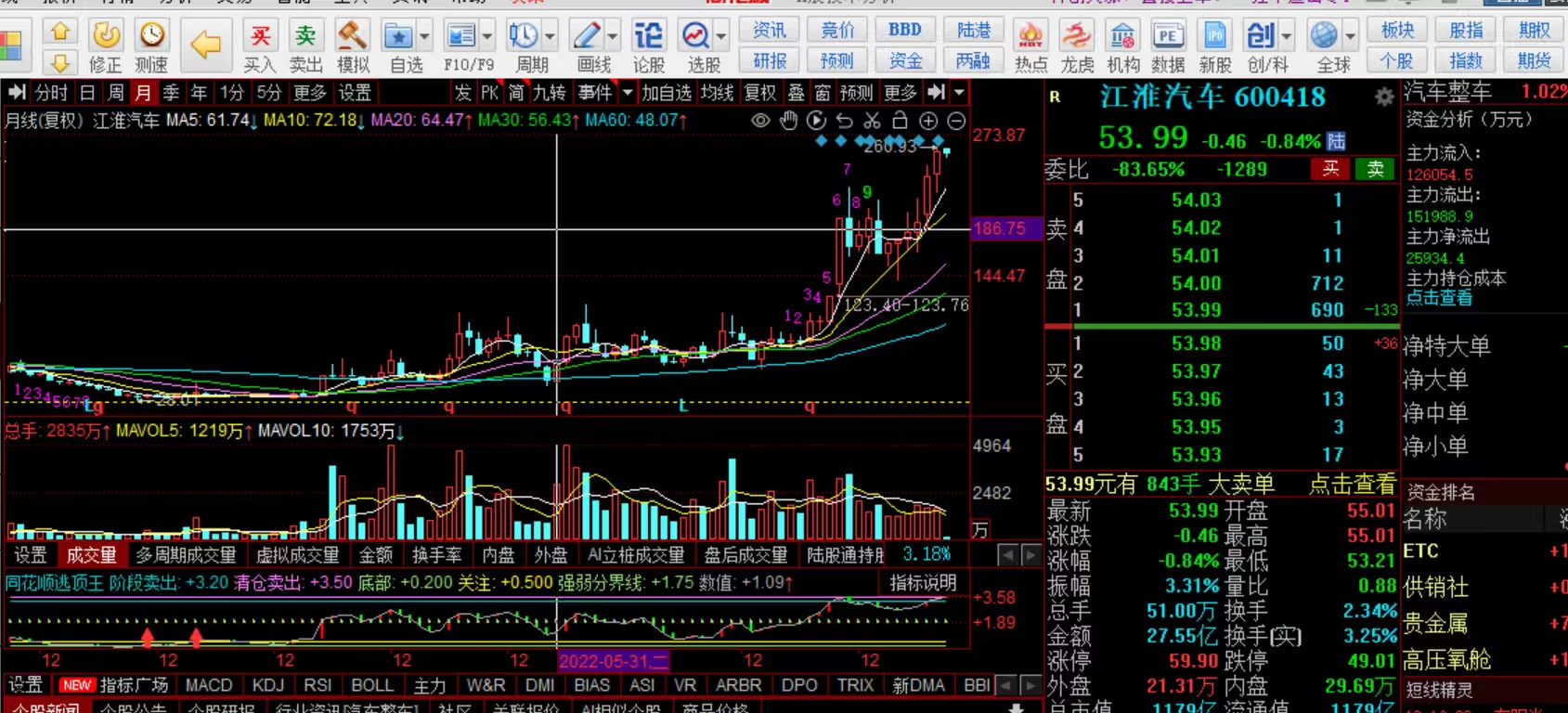Screen dimensions: 1568x713
Task: Select the 换手率 turnover rate tab
Action: click(x=436, y=555)
